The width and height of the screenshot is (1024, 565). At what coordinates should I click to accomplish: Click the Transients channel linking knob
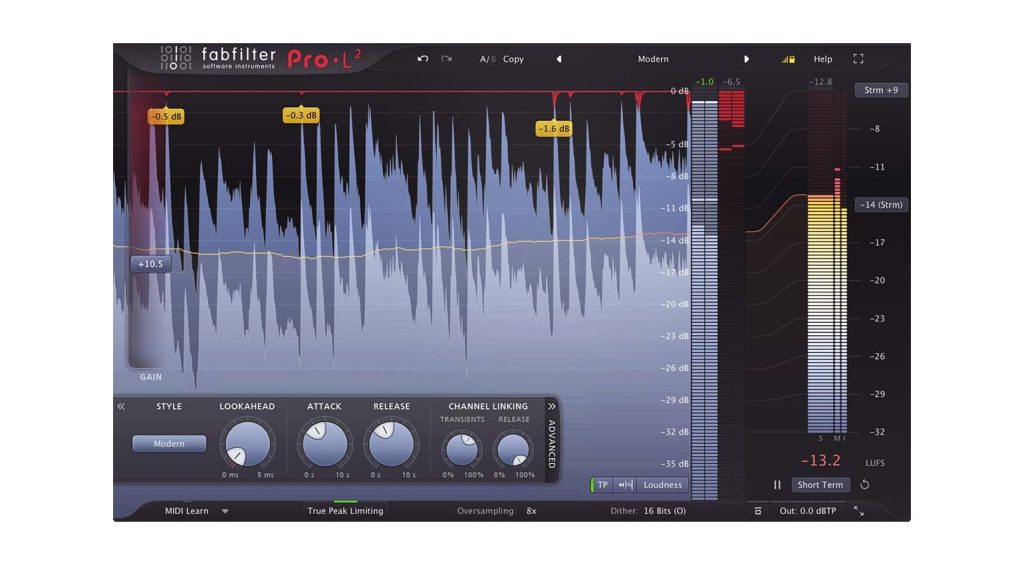point(462,449)
